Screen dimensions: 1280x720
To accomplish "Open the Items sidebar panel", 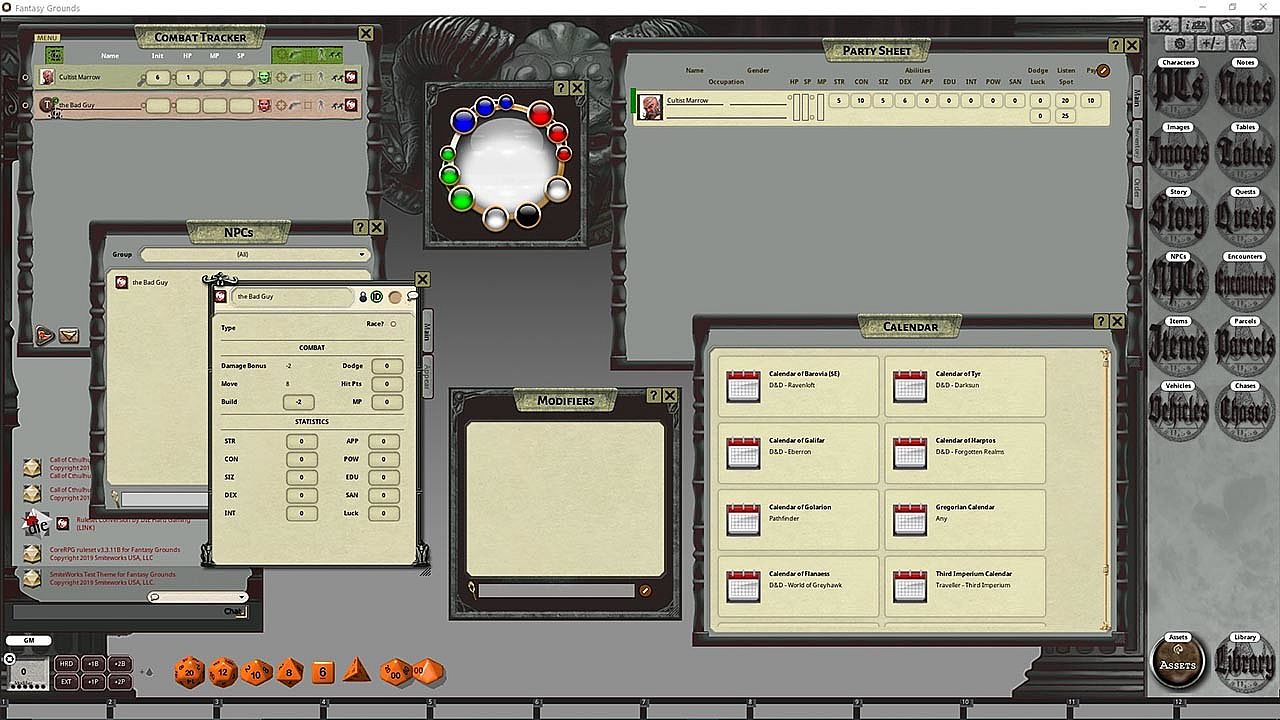I will point(1178,346).
